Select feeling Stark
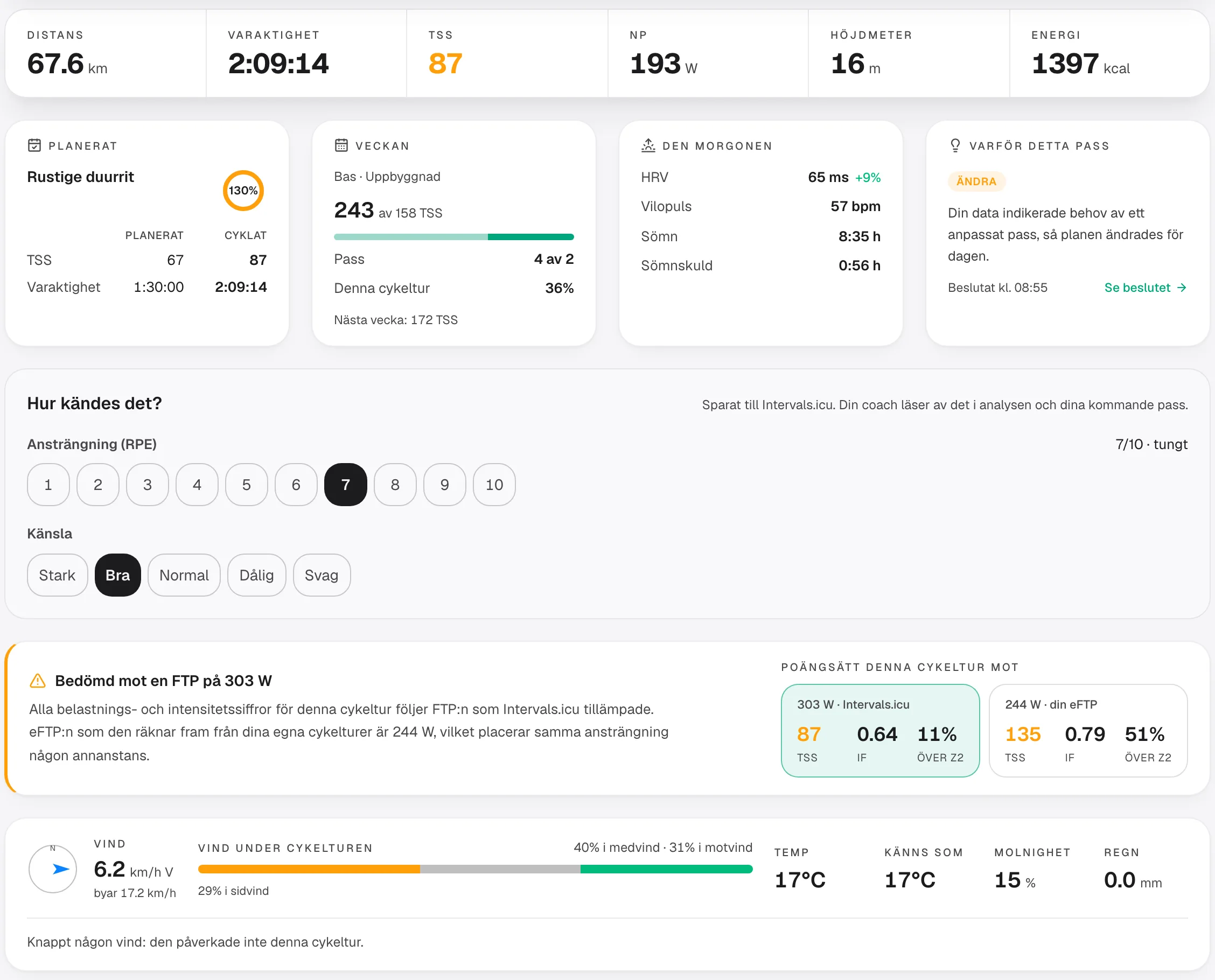 pos(58,575)
